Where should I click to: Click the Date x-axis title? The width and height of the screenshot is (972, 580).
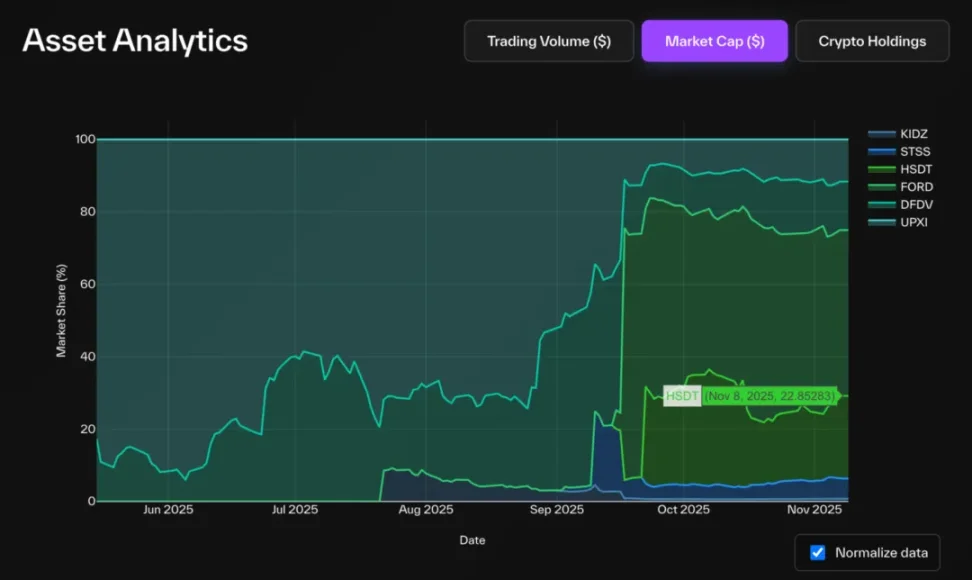(x=472, y=540)
